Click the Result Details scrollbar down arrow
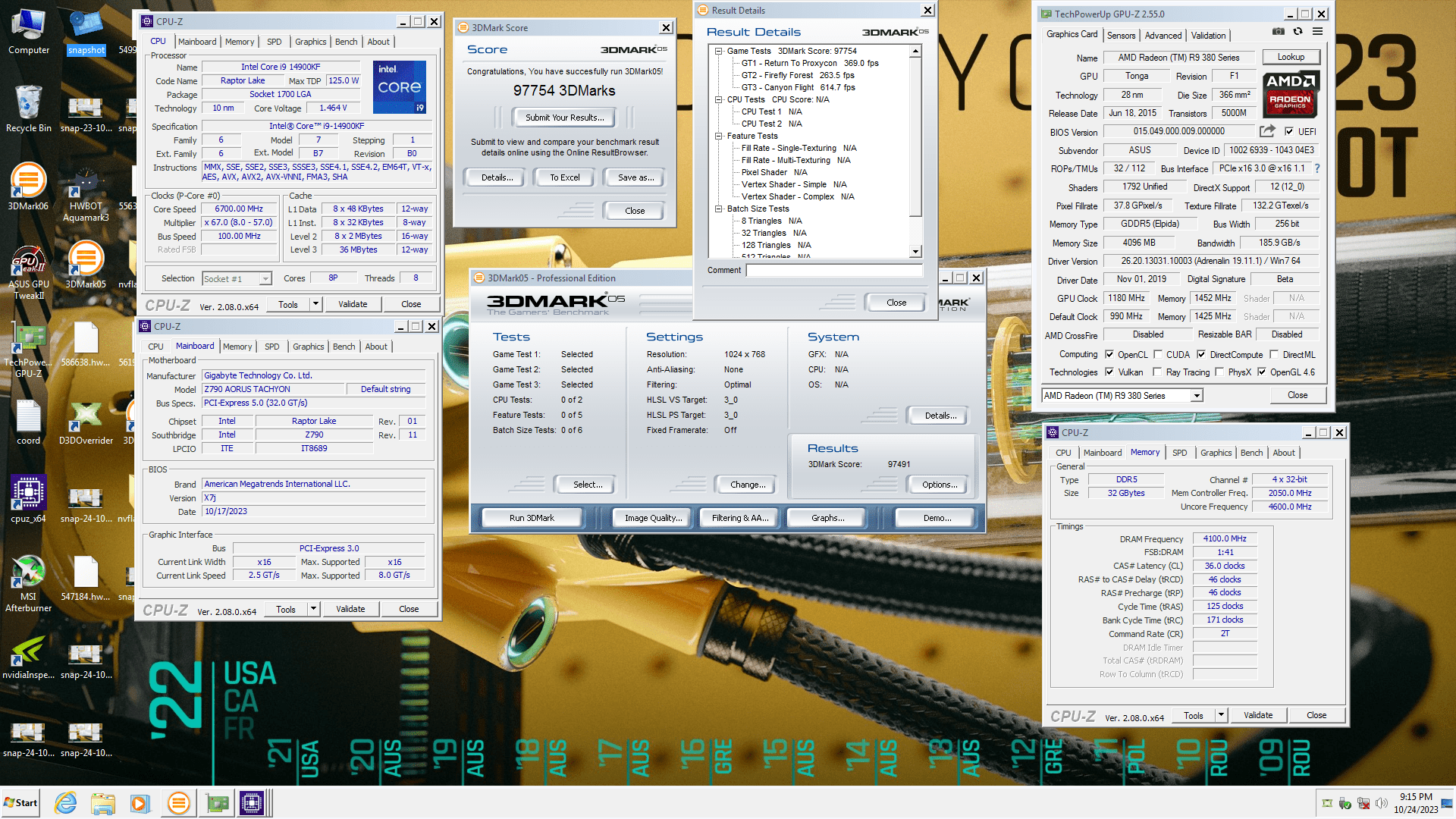Image resolution: width=1456 pixels, height=819 pixels. pos(915,252)
